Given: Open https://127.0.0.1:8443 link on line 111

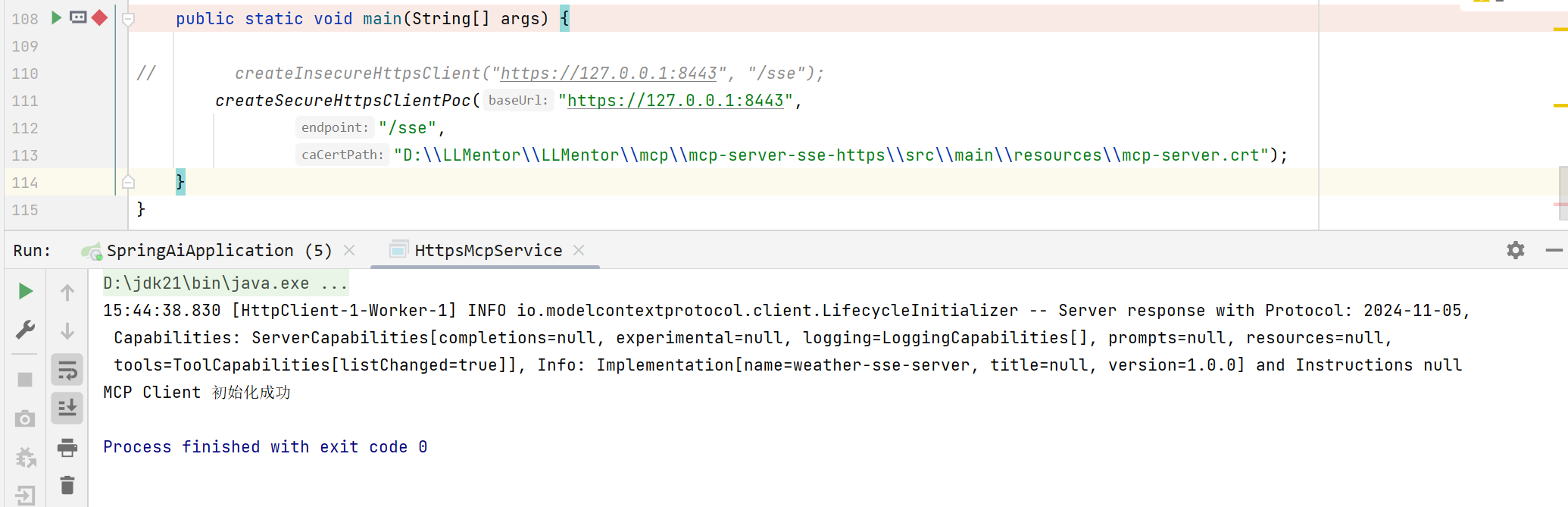Looking at the screenshot, I should pos(675,101).
